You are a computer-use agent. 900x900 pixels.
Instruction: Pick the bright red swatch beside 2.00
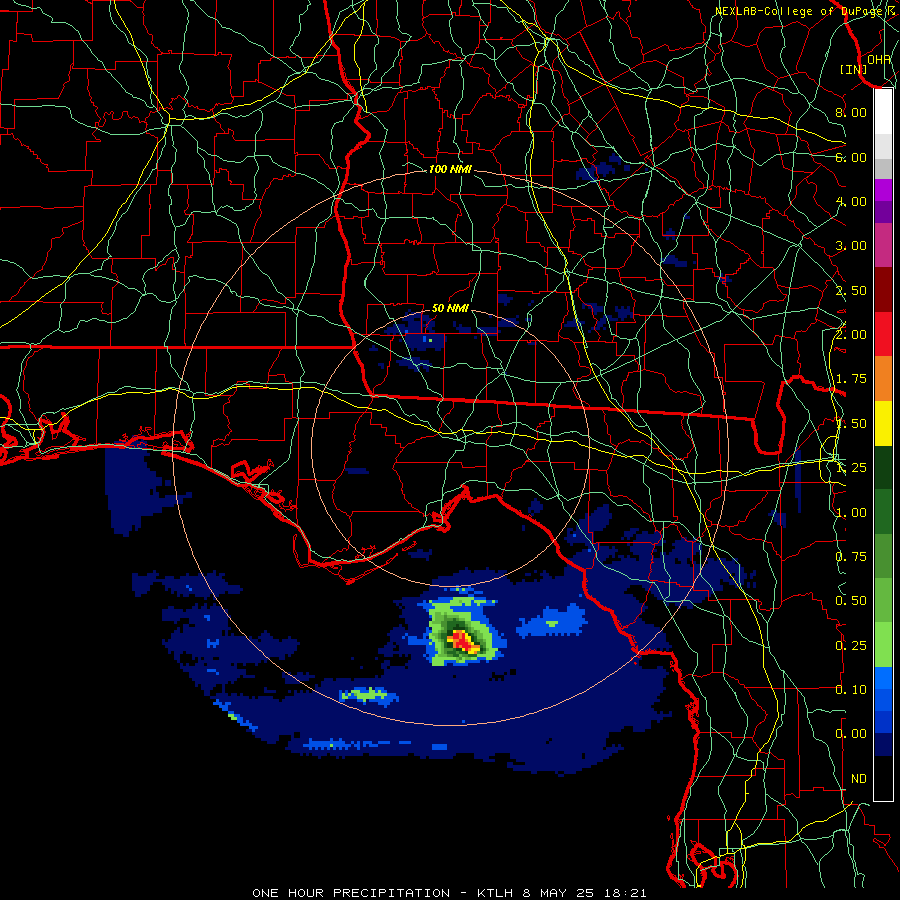click(x=883, y=334)
